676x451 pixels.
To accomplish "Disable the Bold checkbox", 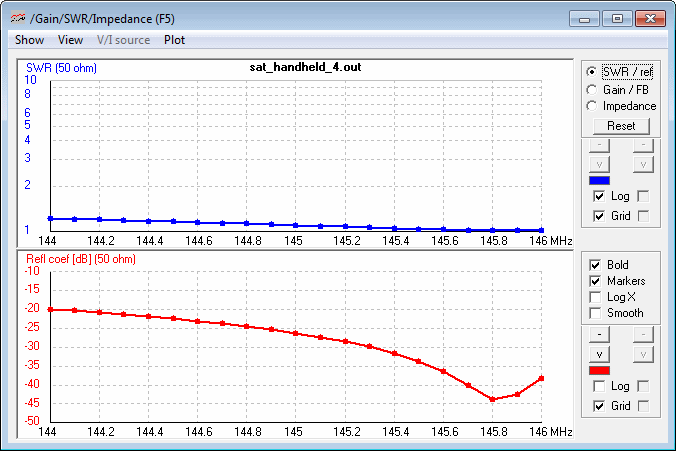I will (x=595, y=265).
